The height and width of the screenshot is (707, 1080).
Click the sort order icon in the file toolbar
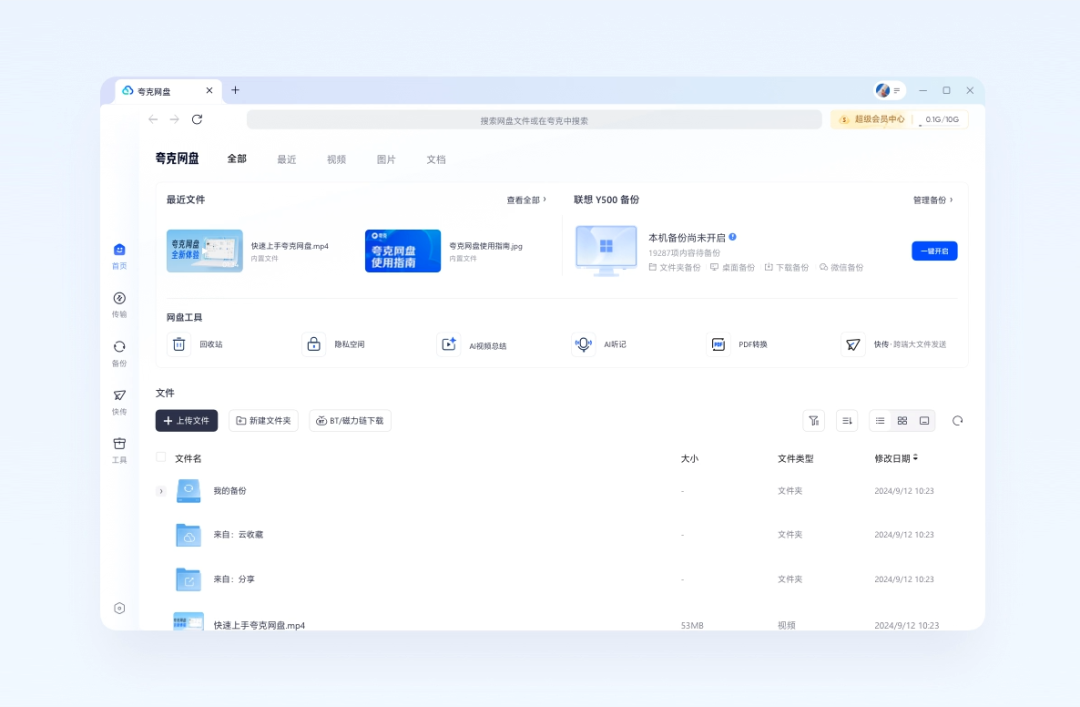(847, 420)
